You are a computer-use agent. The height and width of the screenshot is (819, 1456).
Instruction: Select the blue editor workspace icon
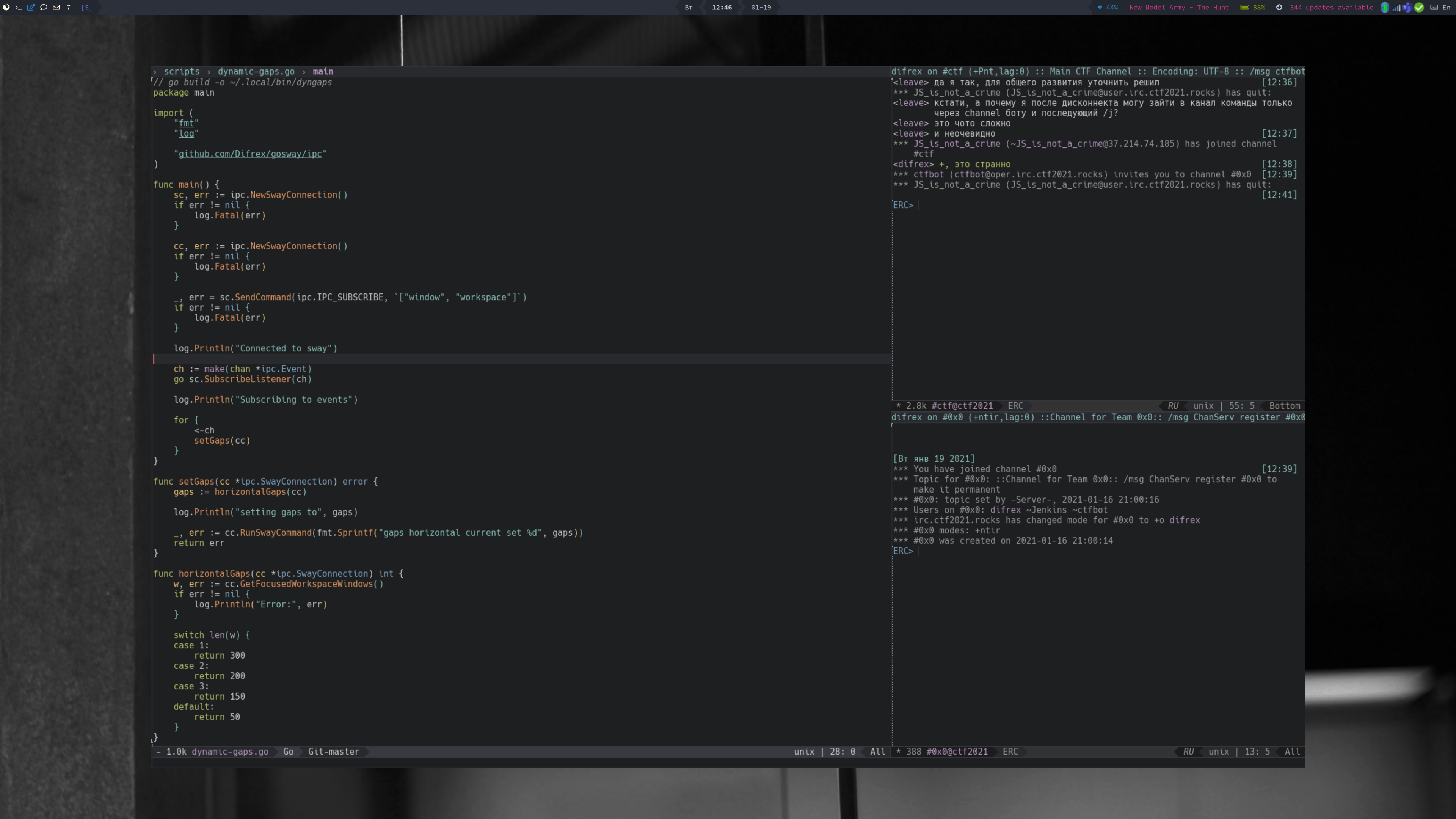click(30, 7)
